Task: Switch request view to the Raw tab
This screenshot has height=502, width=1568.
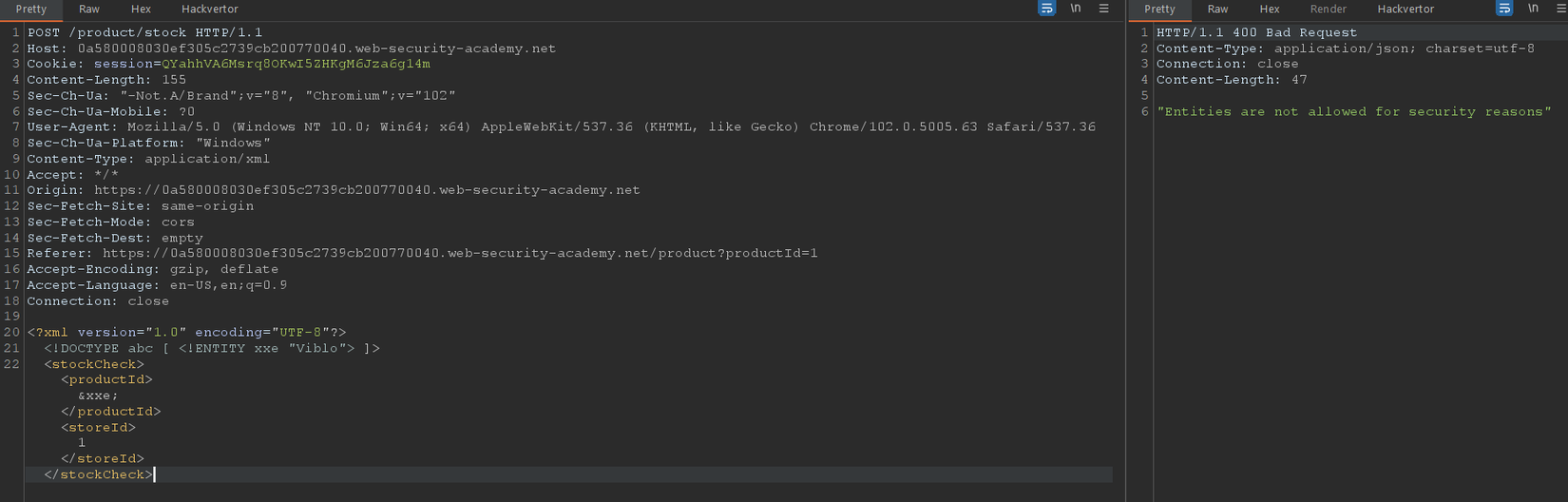Action: point(89,10)
